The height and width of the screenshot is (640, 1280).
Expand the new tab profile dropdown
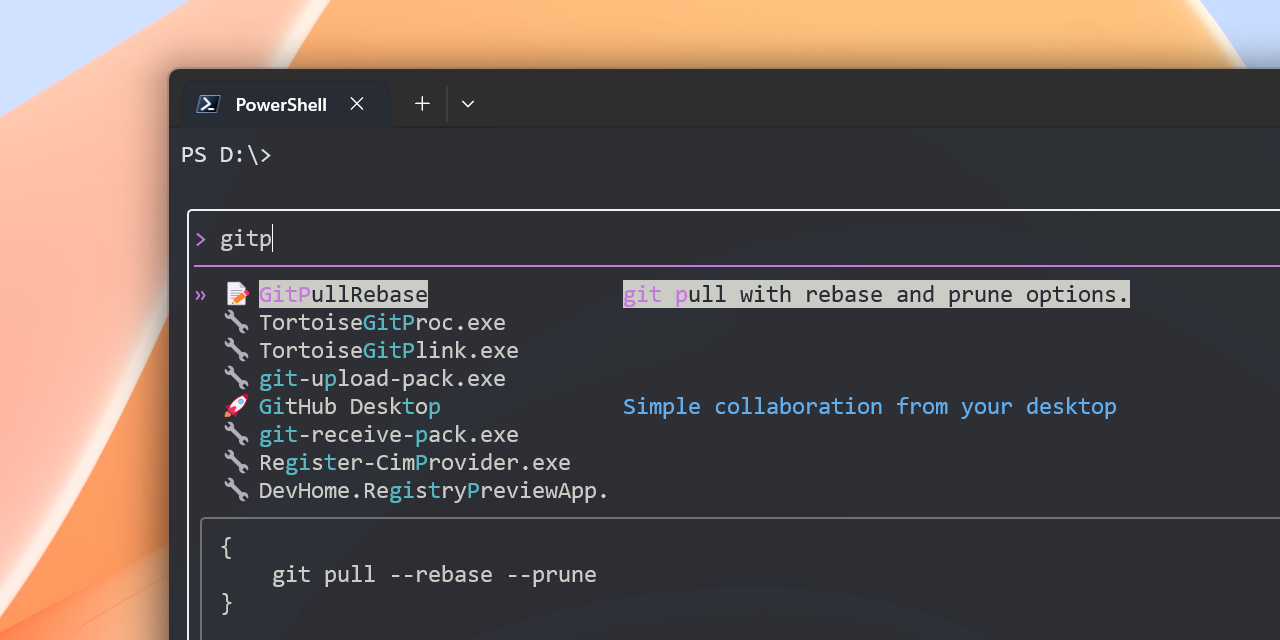[467, 104]
